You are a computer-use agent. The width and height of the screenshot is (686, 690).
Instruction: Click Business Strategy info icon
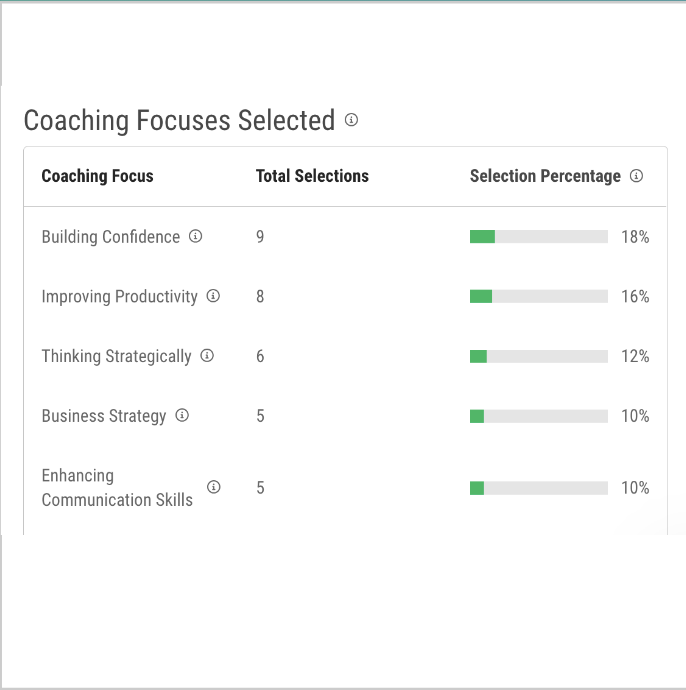pyautogui.click(x=182, y=415)
